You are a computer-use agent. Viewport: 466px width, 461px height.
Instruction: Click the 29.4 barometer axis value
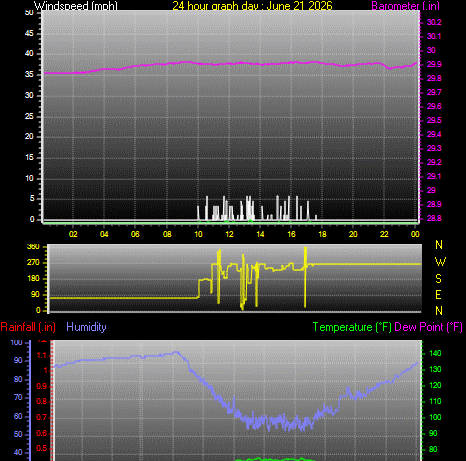434,134
